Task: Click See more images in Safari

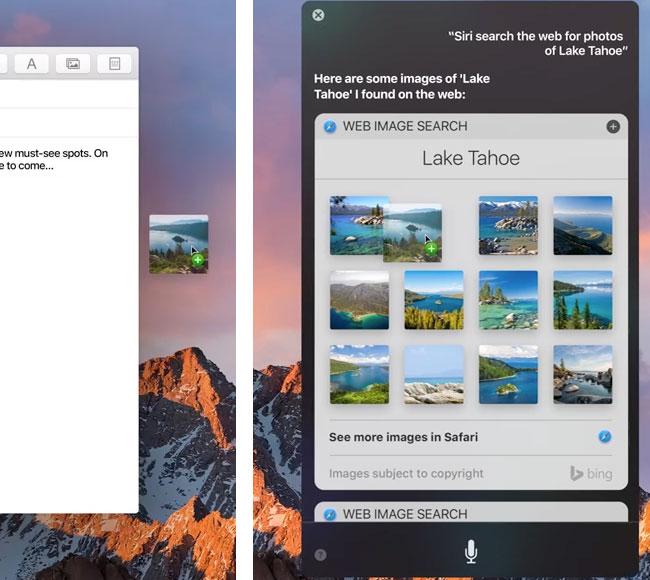Action: [x=403, y=437]
